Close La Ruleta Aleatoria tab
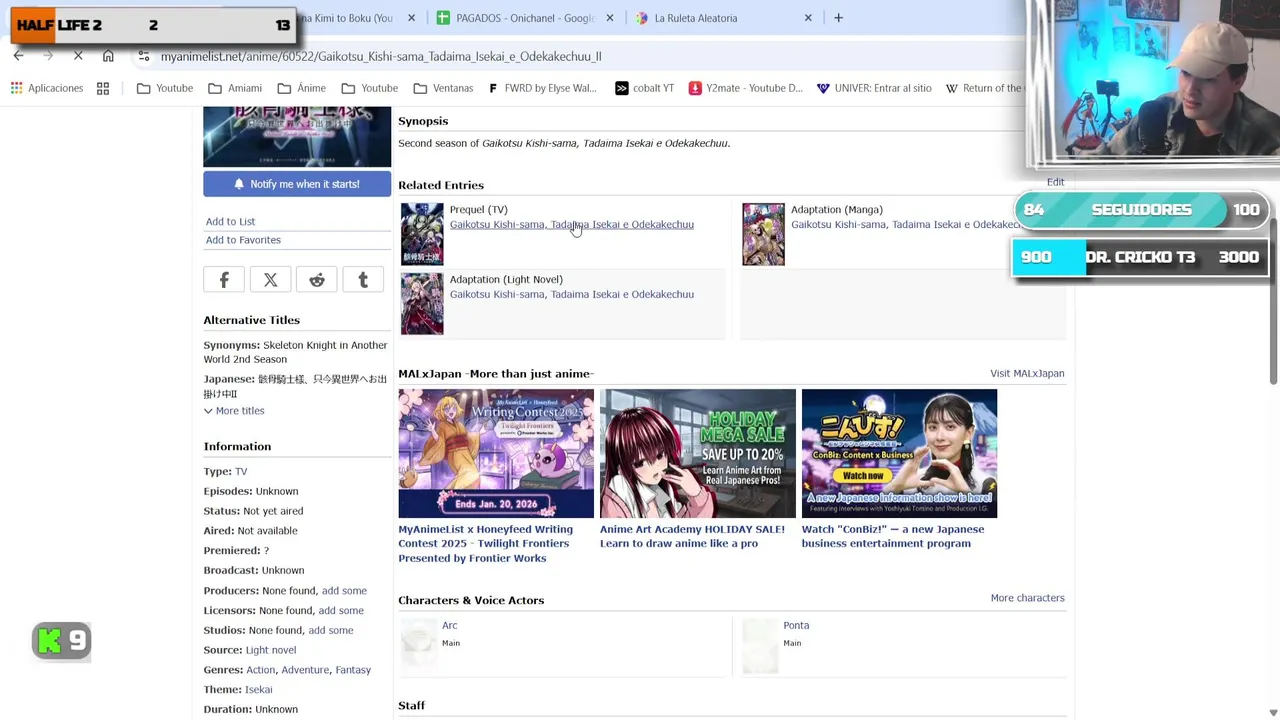Image resolution: width=1280 pixels, height=720 pixels. click(x=808, y=18)
